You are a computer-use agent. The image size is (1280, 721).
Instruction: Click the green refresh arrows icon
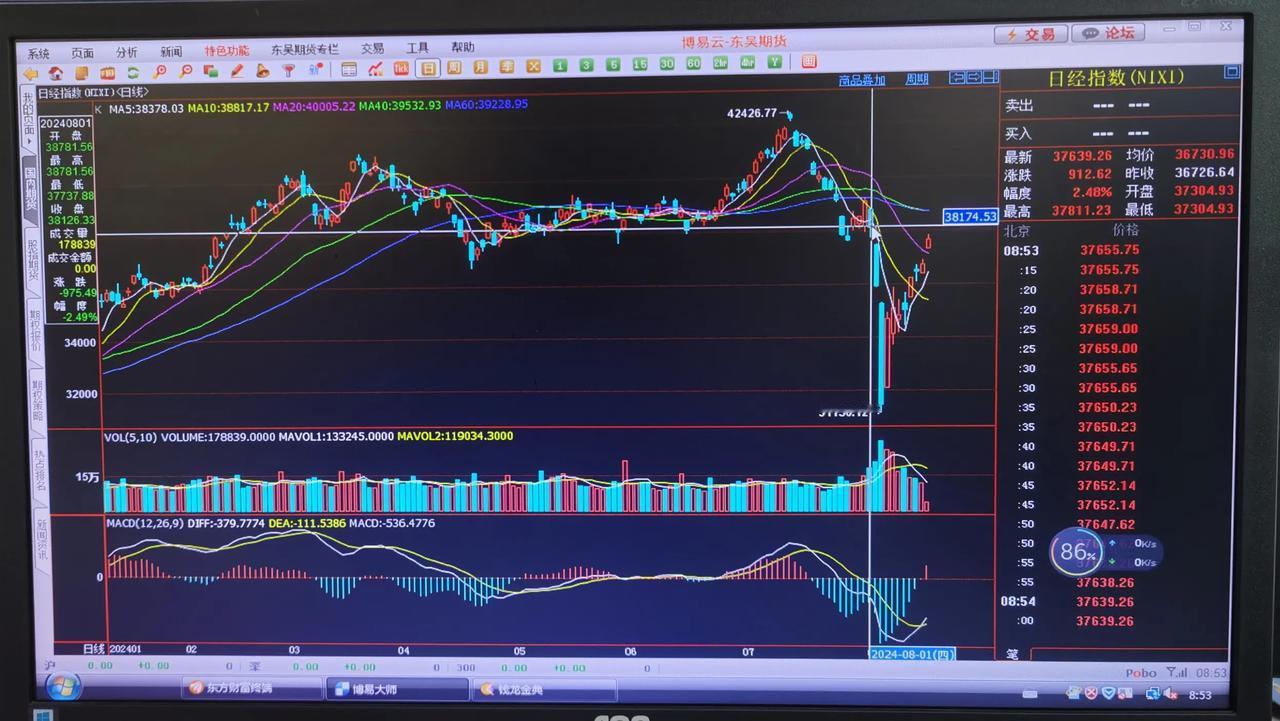(133, 72)
